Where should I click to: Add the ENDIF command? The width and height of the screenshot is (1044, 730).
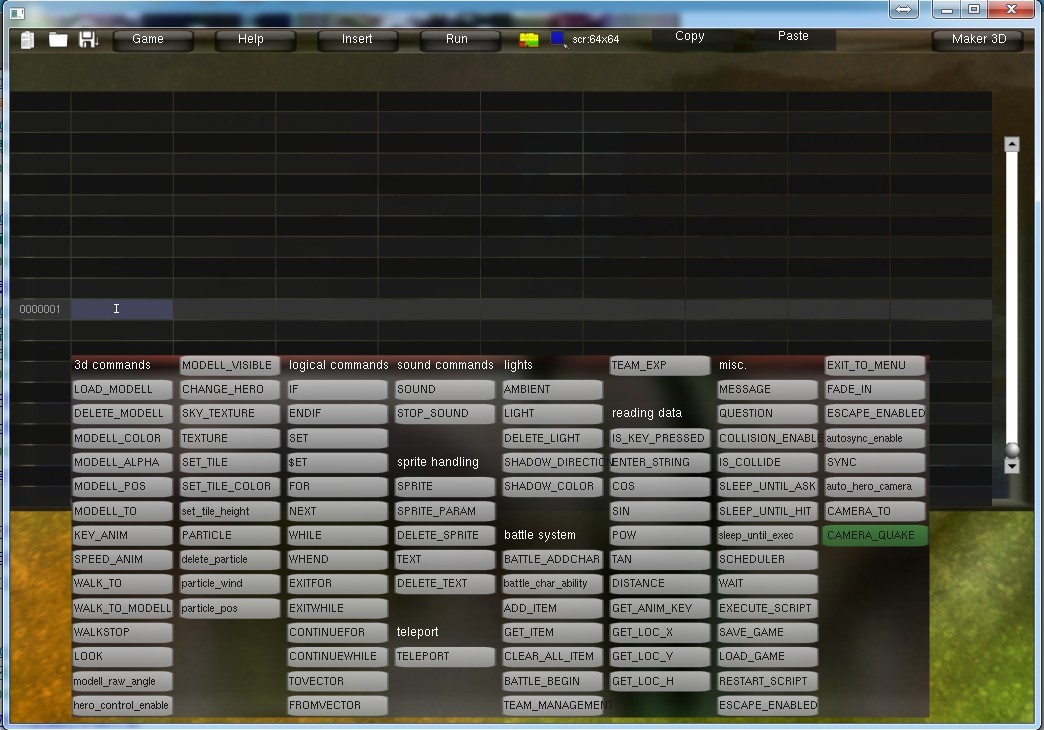[x=337, y=414]
